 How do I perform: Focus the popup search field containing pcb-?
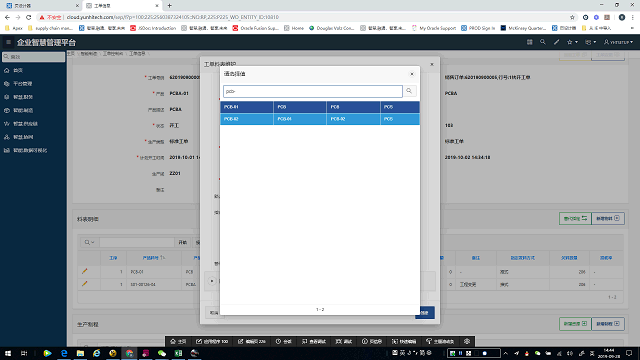(x=313, y=91)
